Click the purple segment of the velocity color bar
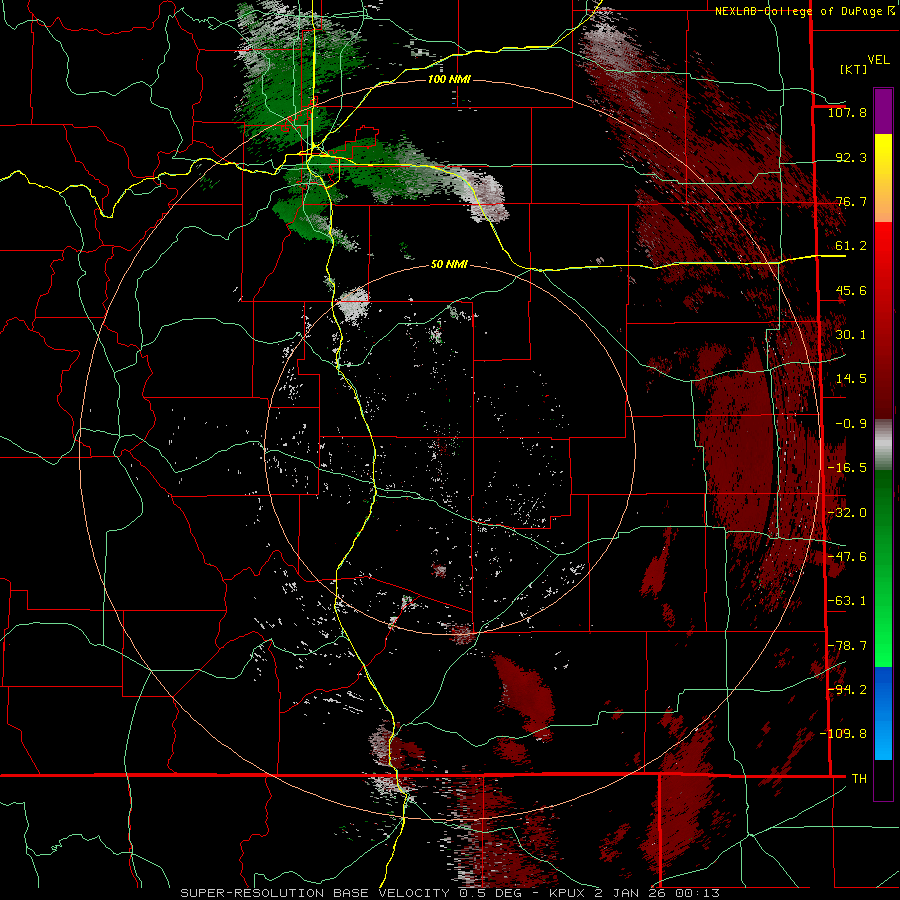The image size is (900, 900). [883, 111]
